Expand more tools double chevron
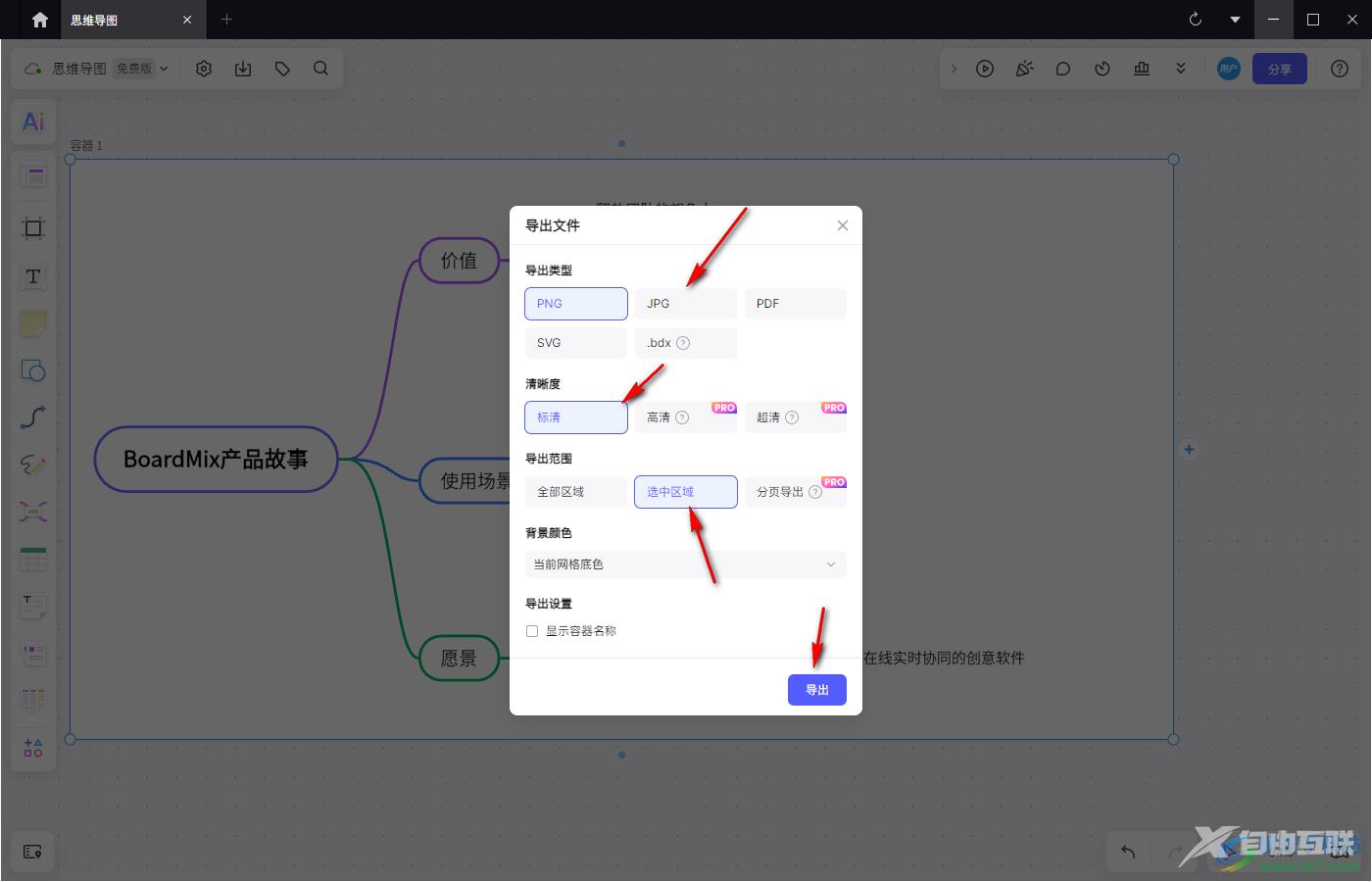The height and width of the screenshot is (882, 1372). pyautogui.click(x=1181, y=69)
